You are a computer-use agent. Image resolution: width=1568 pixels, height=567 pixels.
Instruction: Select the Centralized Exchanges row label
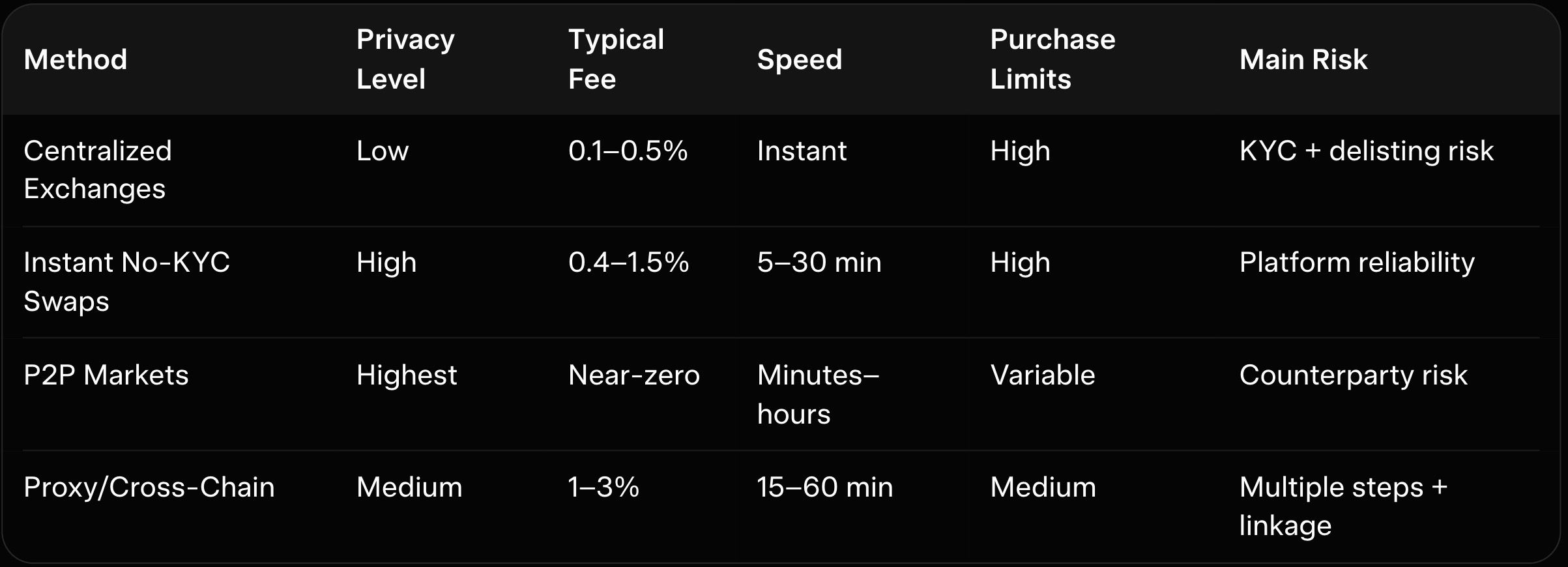(98, 169)
